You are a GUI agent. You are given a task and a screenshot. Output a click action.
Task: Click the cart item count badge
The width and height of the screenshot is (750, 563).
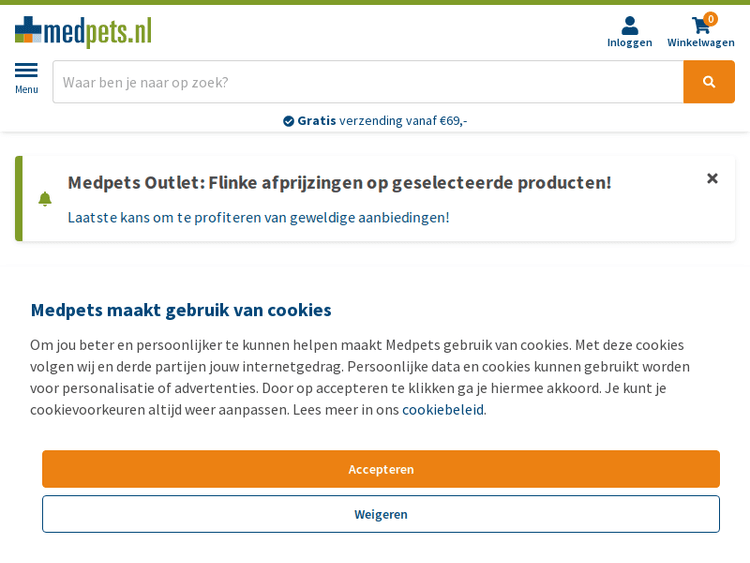coord(710,18)
